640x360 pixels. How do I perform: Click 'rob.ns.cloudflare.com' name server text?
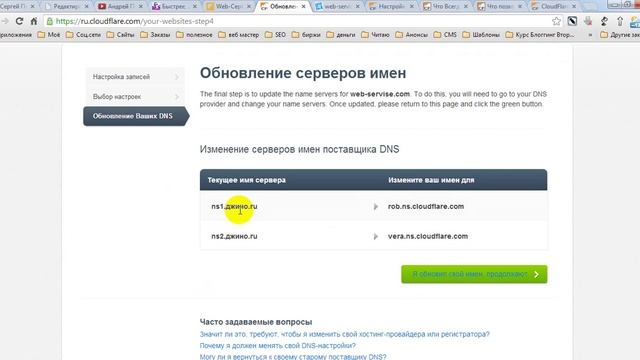click(426, 207)
